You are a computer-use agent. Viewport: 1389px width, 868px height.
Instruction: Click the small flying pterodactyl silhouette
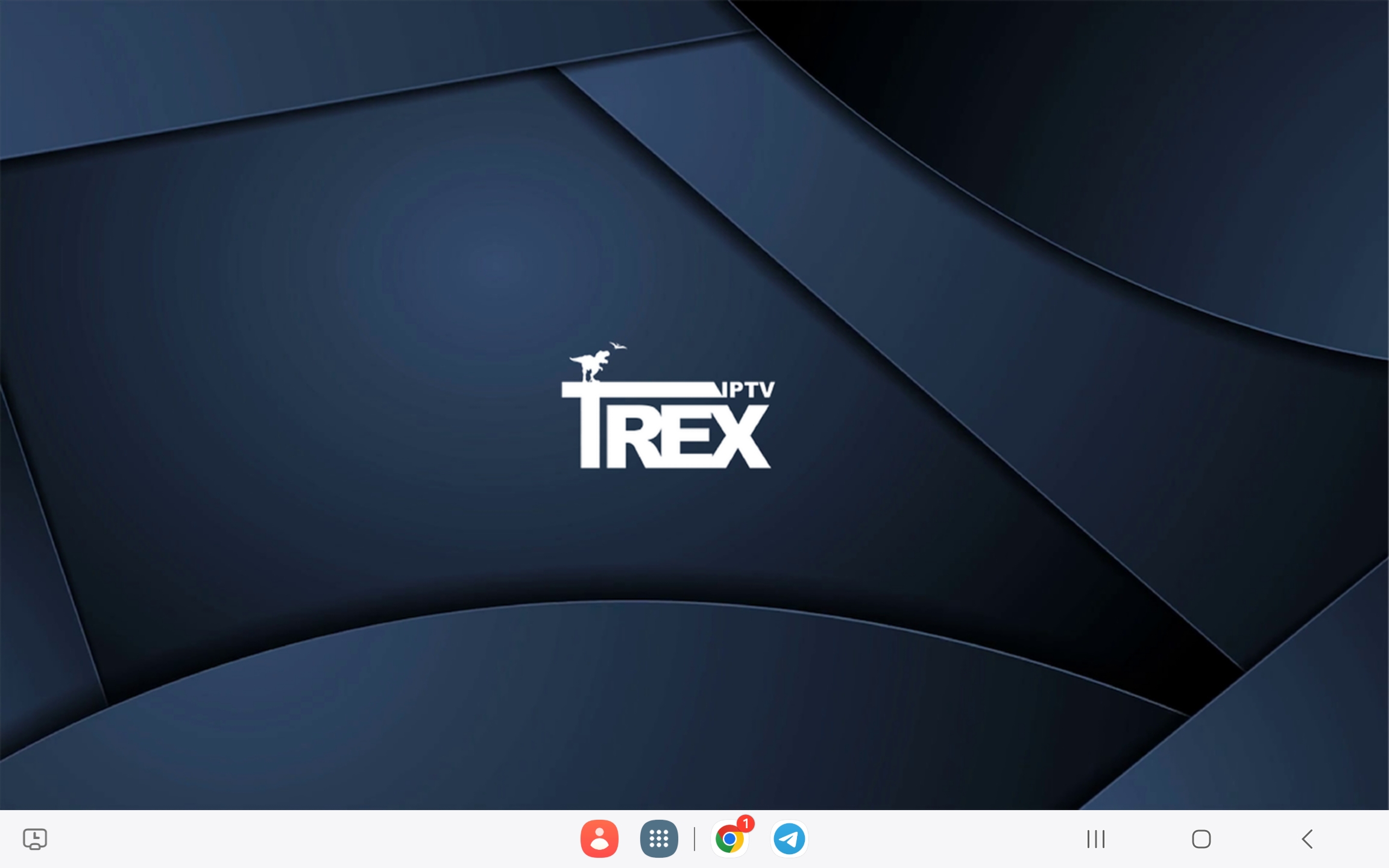tap(617, 345)
